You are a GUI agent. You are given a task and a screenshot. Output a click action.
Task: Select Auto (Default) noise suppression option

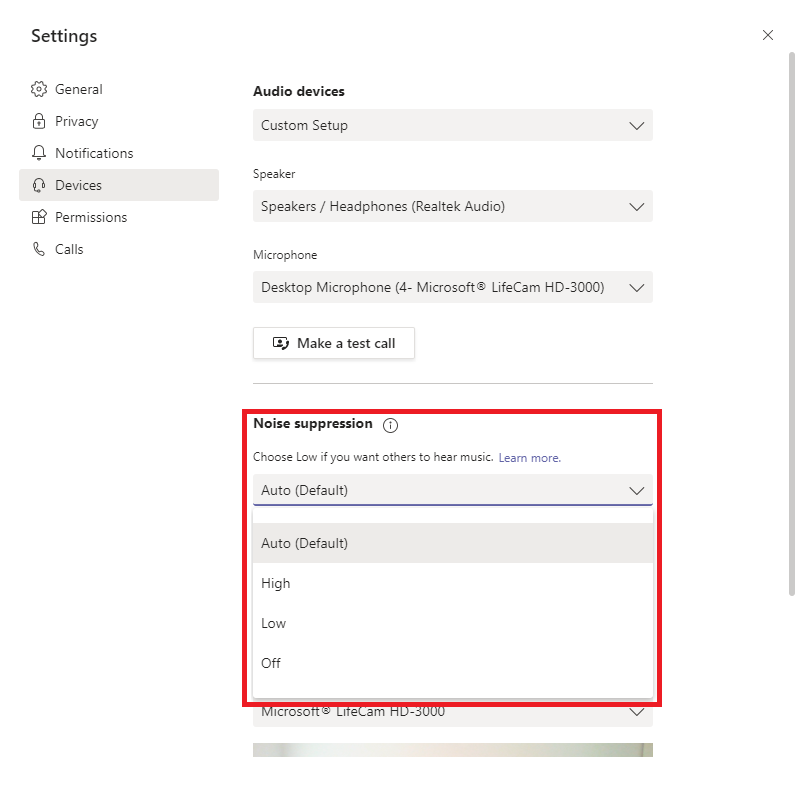pyautogui.click(x=452, y=543)
